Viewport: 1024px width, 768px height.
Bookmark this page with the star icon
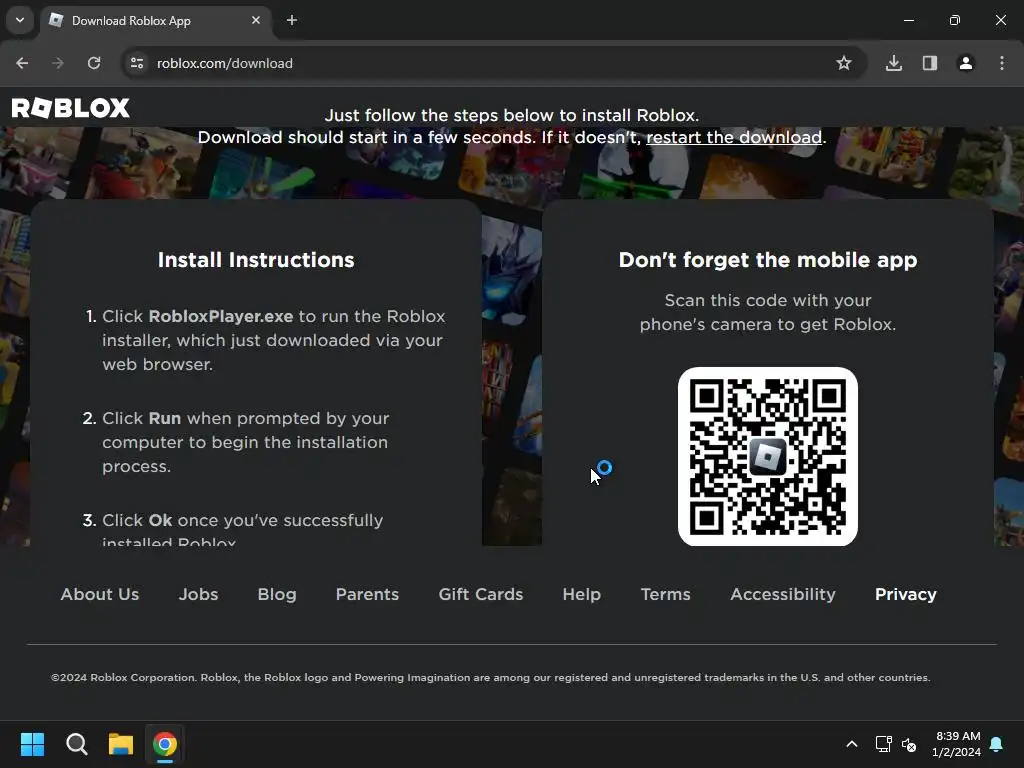point(844,63)
